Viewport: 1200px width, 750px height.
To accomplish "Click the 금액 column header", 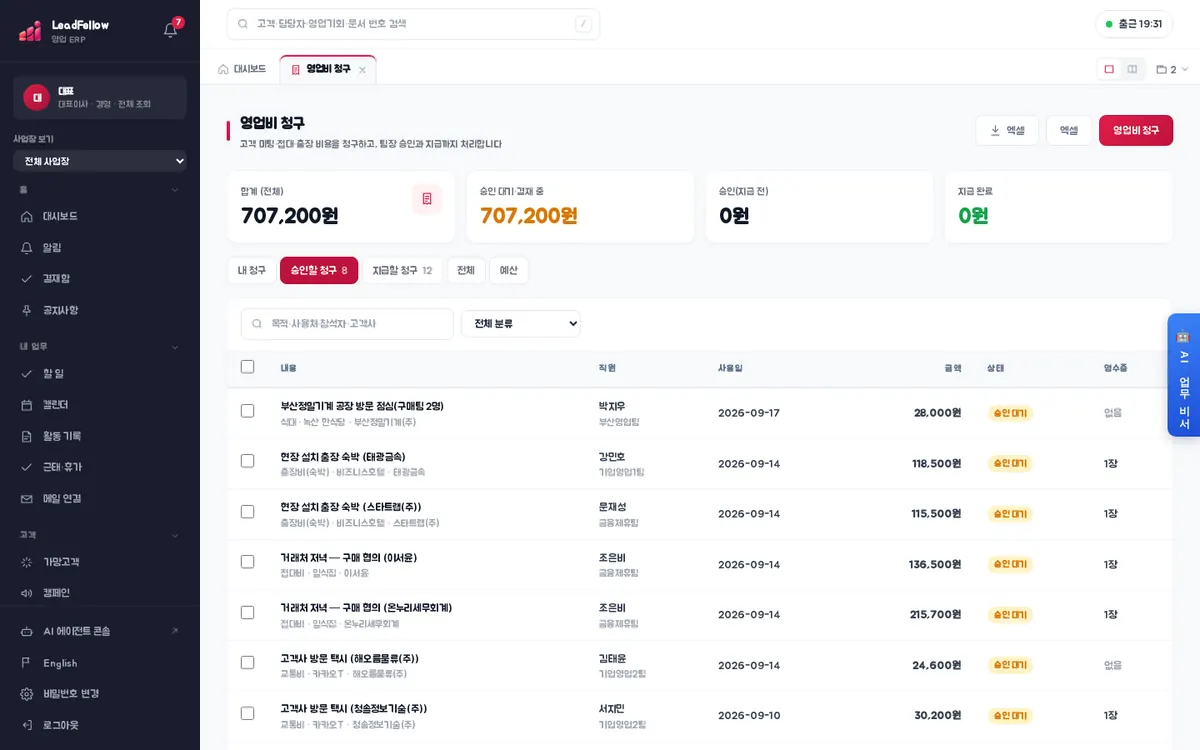I will click(x=952, y=368).
